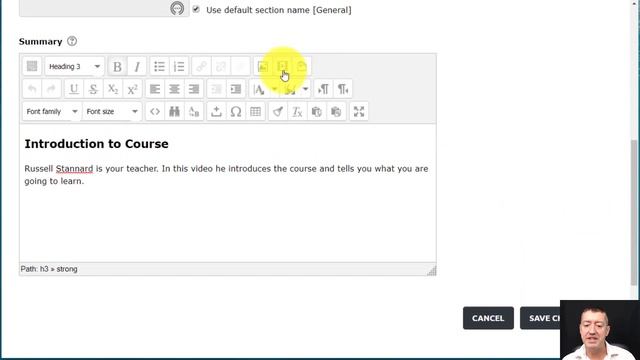Click the CANCEL button

pos(488,318)
